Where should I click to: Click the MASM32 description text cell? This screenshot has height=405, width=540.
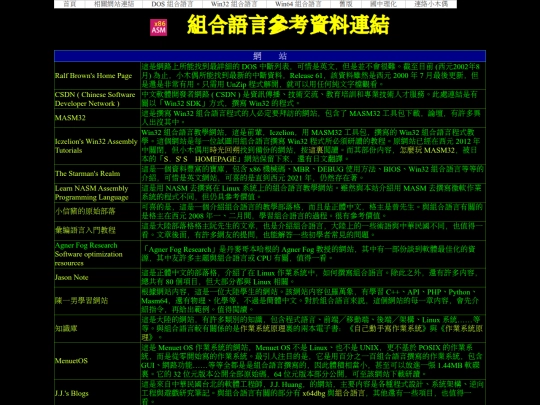pos(313,118)
